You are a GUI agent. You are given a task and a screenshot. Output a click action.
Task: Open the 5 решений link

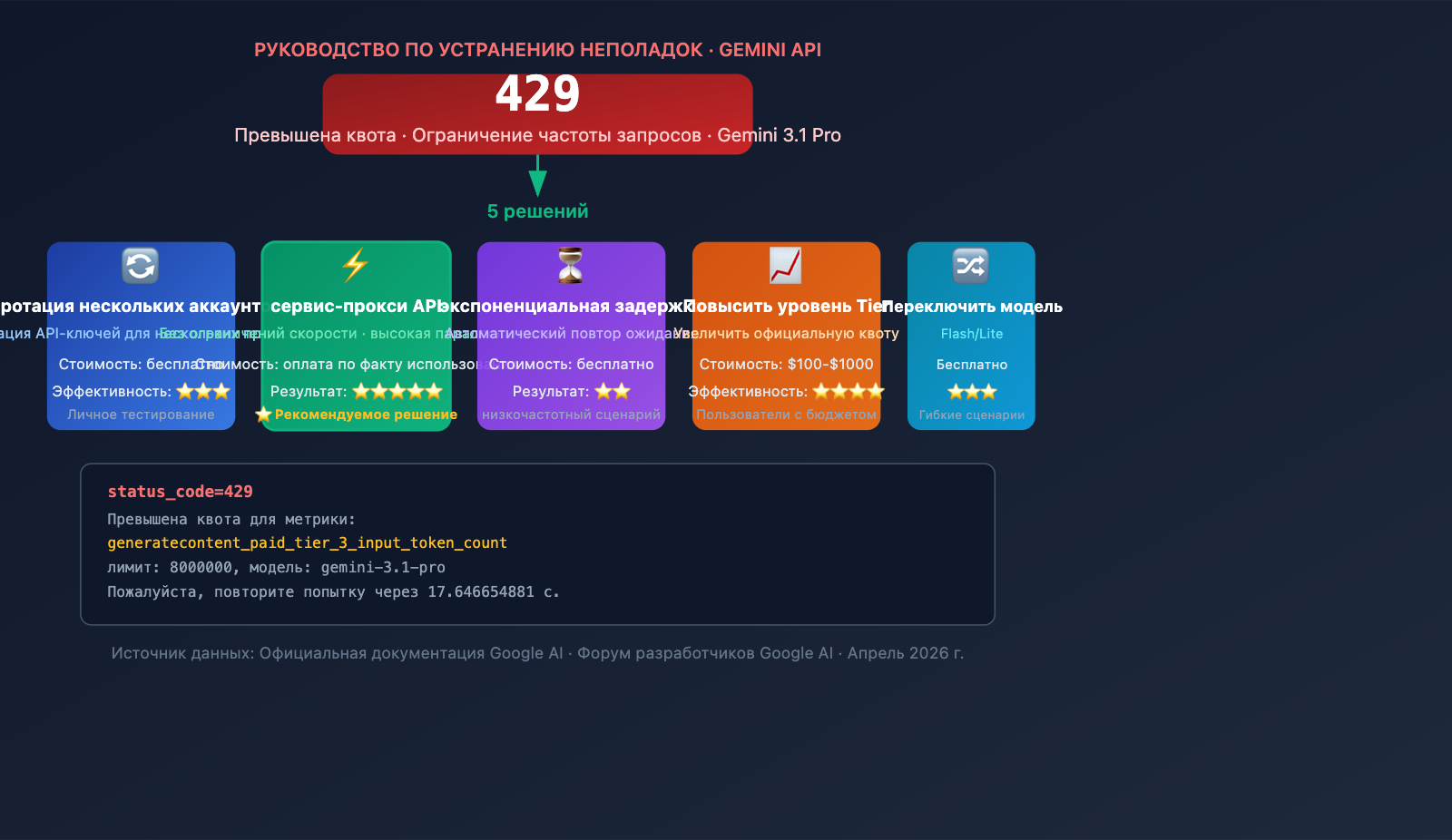click(538, 210)
